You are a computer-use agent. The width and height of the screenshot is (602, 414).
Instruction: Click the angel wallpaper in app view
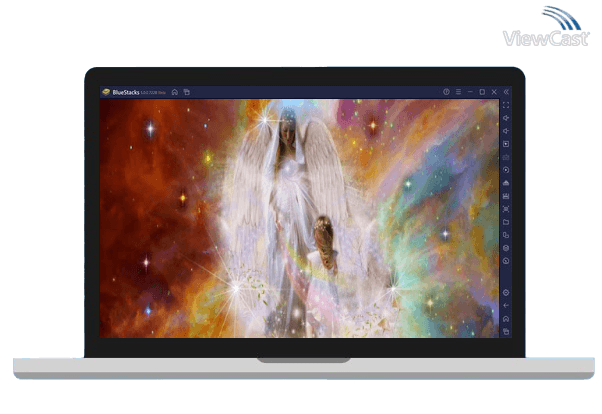click(299, 219)
